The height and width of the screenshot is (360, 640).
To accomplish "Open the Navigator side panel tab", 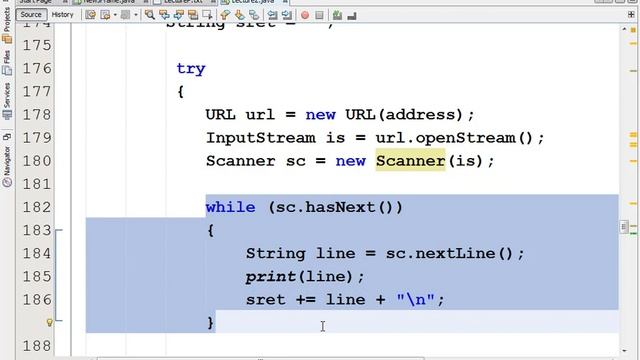I will [7, 167].
